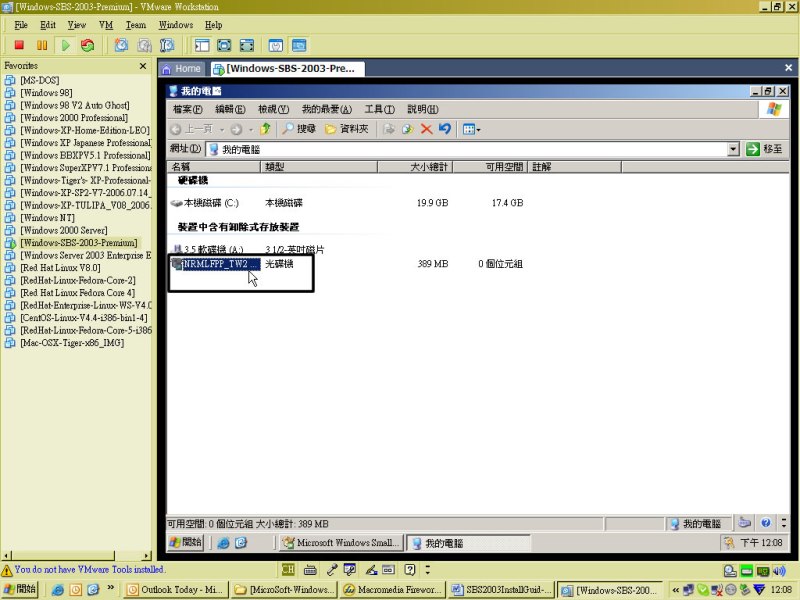800x600 pixels.
Task: Expand the host system tray with the « arrow
Action: [675, 590]
